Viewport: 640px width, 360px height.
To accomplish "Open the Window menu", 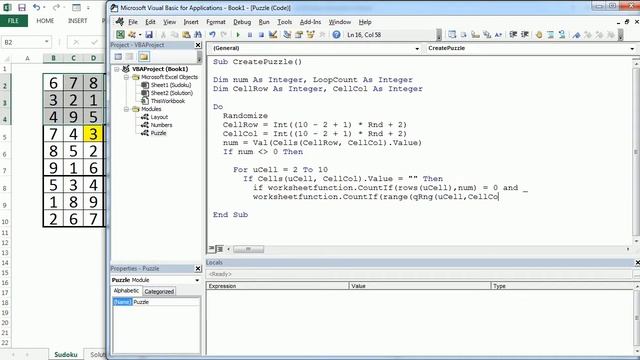I will point(340,22).
